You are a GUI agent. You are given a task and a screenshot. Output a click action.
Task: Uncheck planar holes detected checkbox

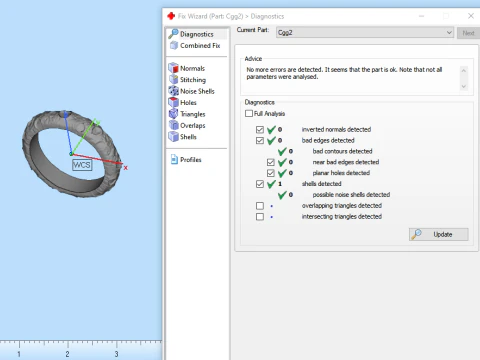271,173
